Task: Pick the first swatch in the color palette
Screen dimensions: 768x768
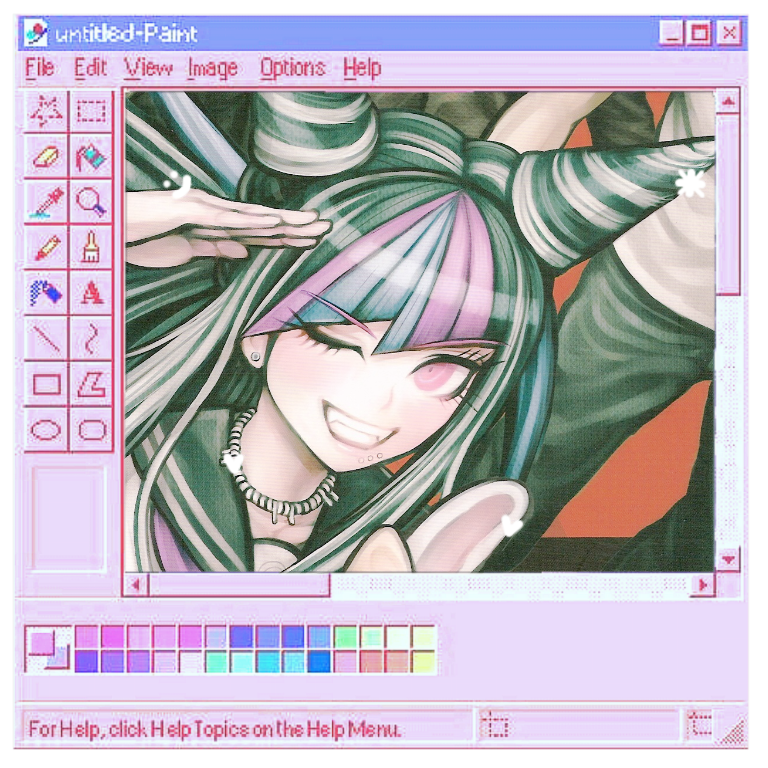Action: point(87,637)
